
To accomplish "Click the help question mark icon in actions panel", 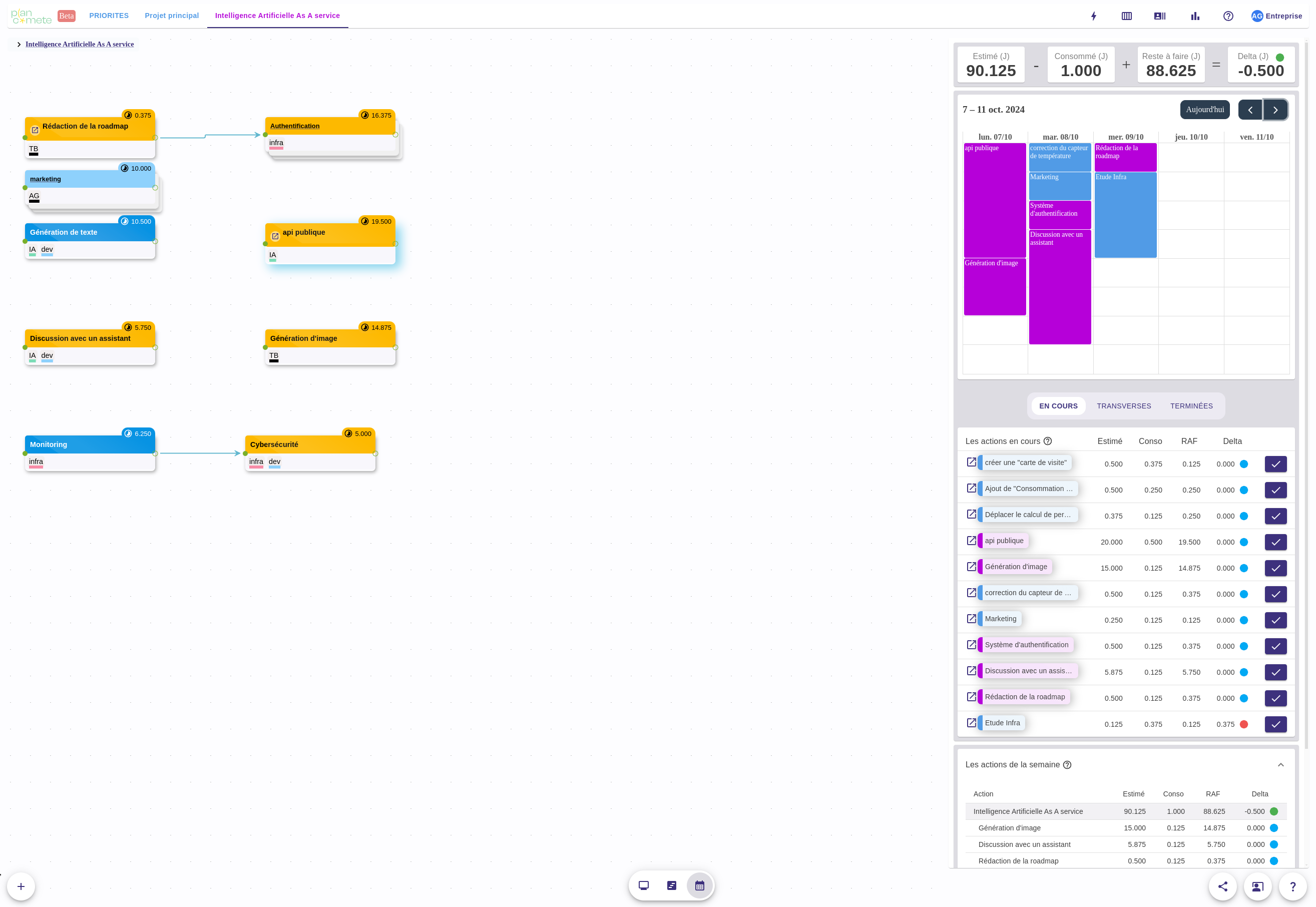I will tap(1050, 441).
